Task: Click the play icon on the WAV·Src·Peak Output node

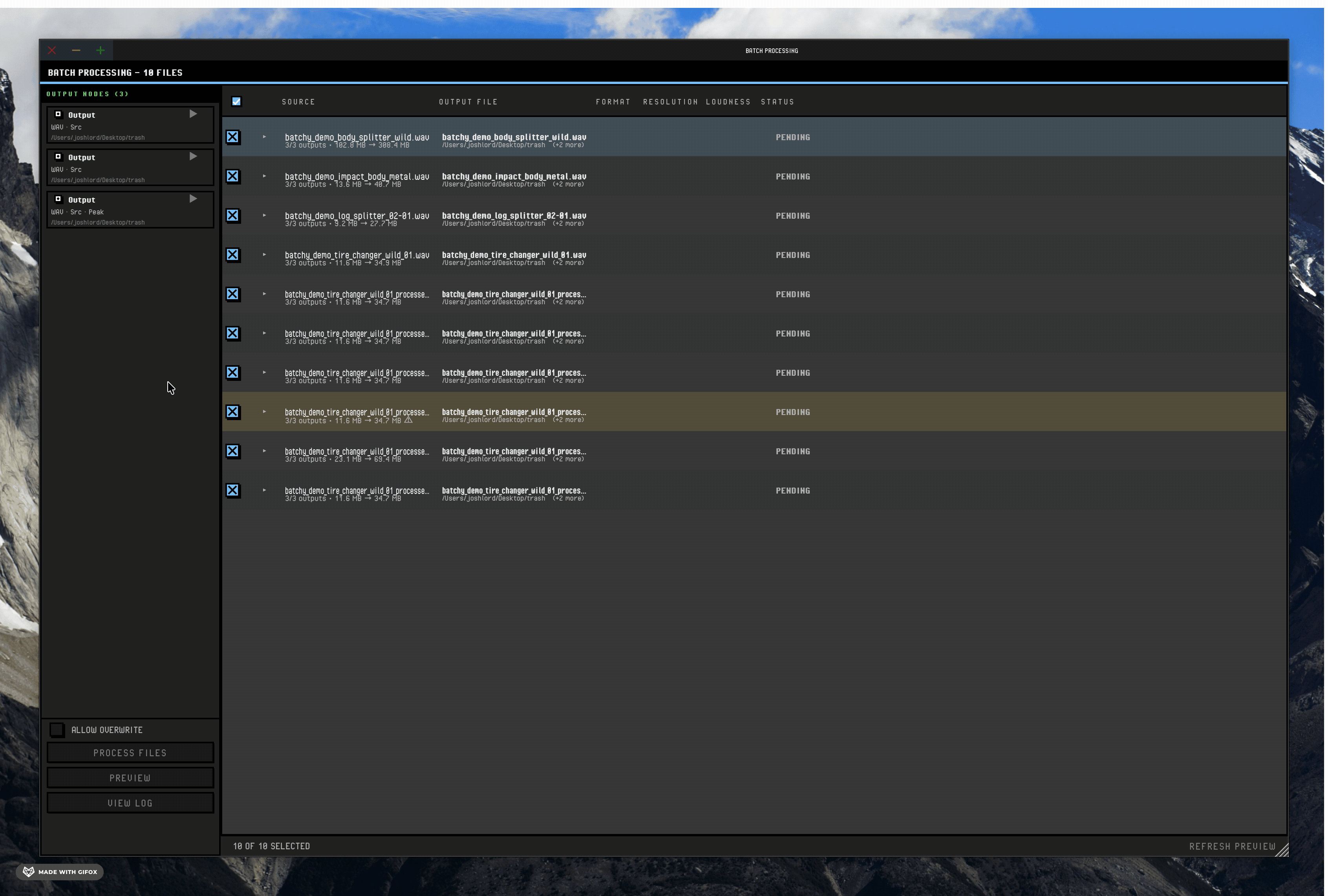Action: tap(192, 198)
